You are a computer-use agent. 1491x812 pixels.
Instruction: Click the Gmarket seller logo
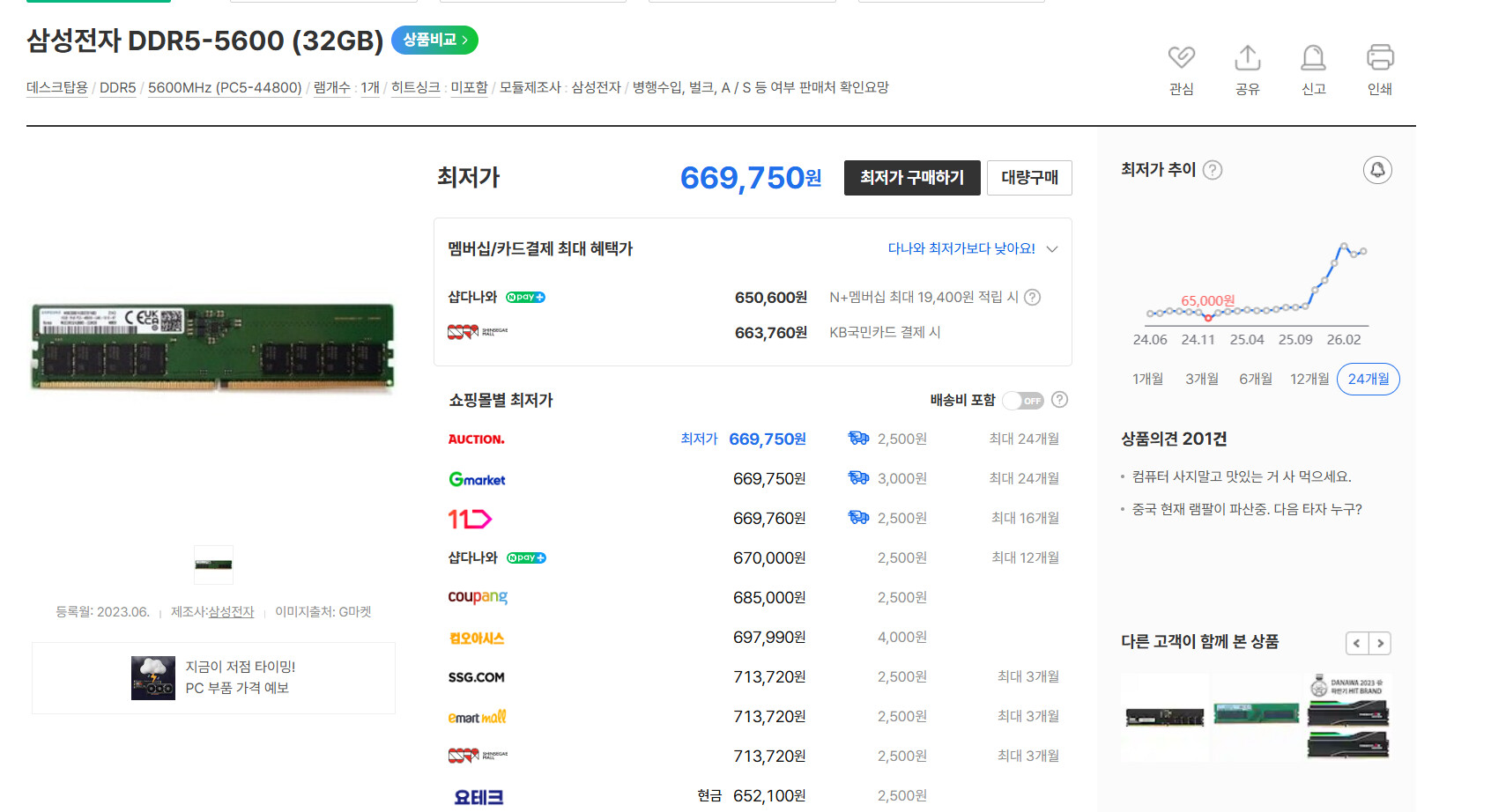pyautogui.click(x=477, y=479)
